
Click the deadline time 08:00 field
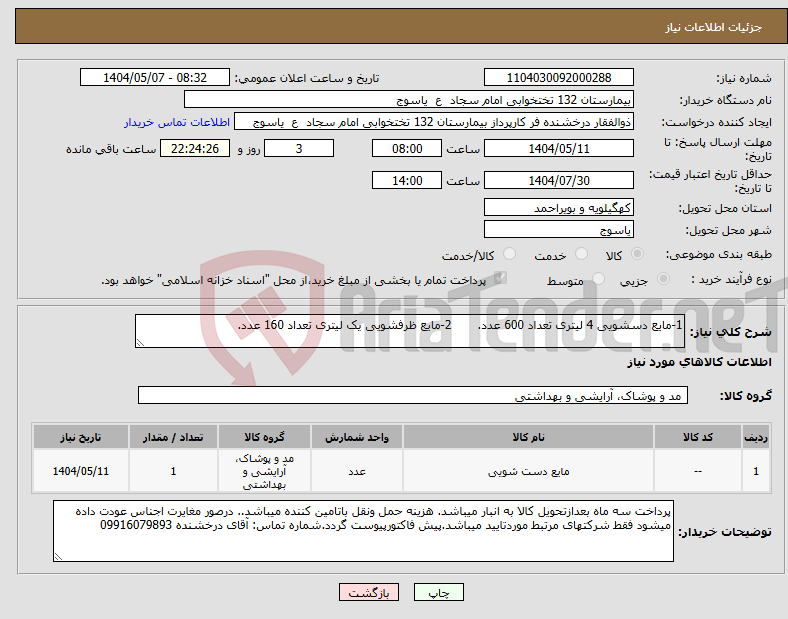point(407,148)
